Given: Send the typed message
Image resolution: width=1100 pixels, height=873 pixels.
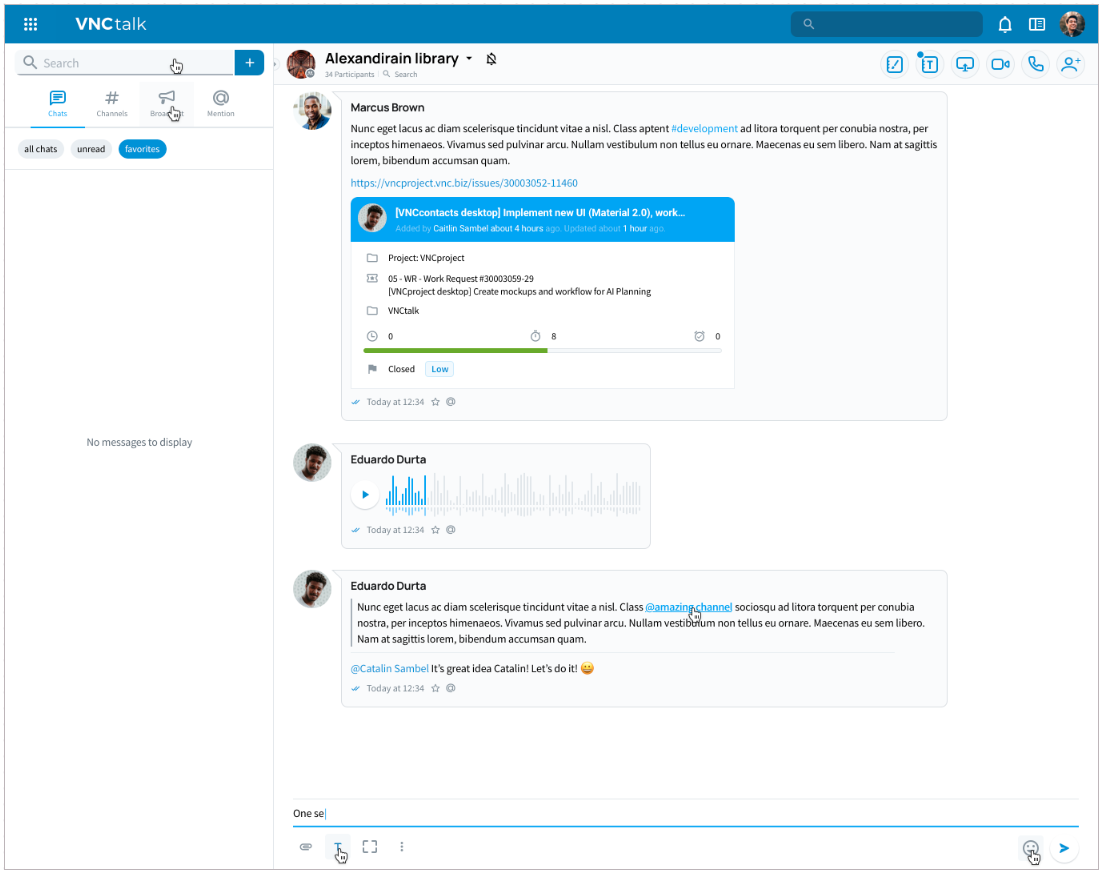Looking at the screenshot, I should tap(1064, 848).
